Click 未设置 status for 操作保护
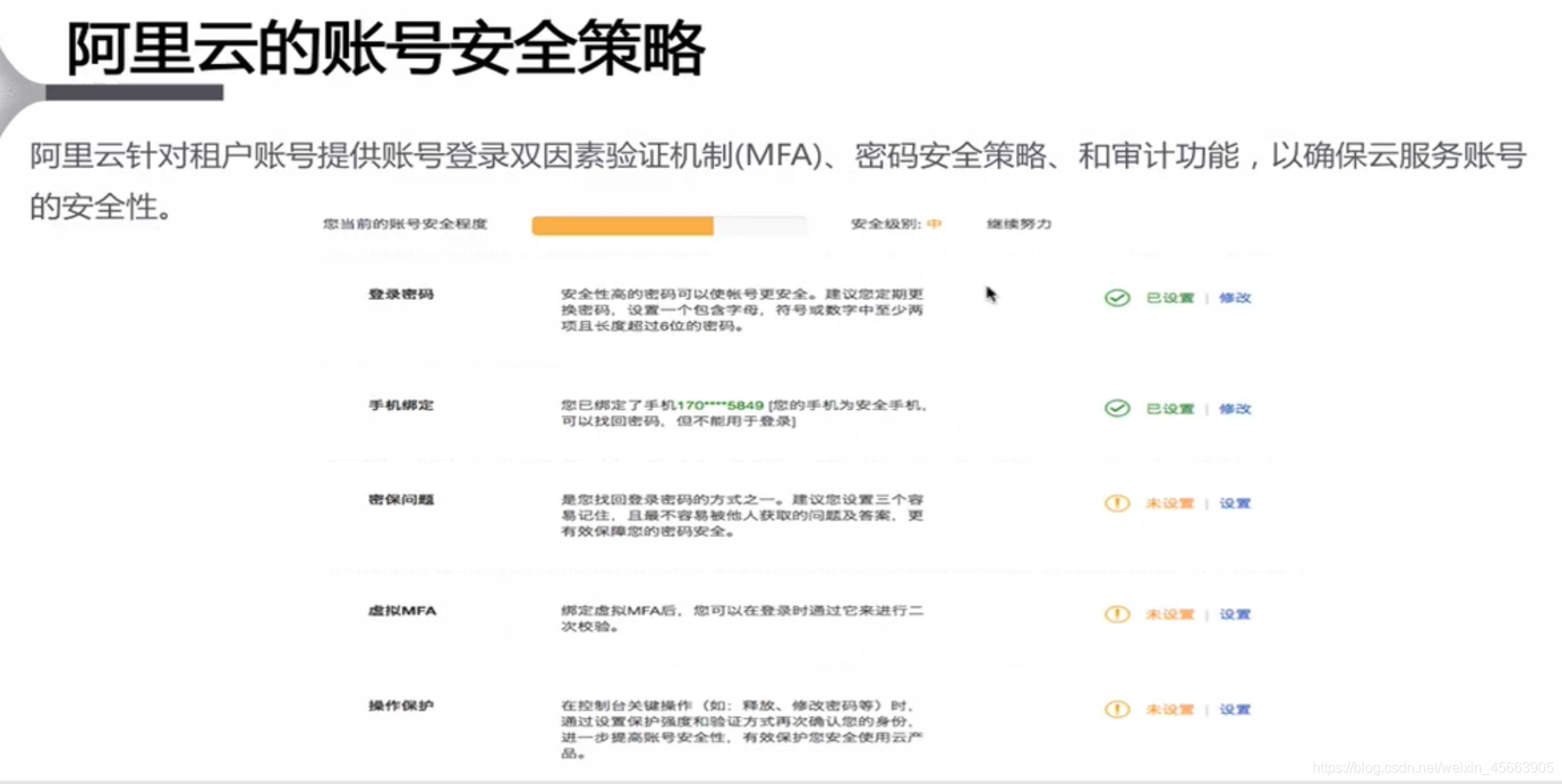The height and width of the screenshot is (784, 1562). pos(1170,709)
